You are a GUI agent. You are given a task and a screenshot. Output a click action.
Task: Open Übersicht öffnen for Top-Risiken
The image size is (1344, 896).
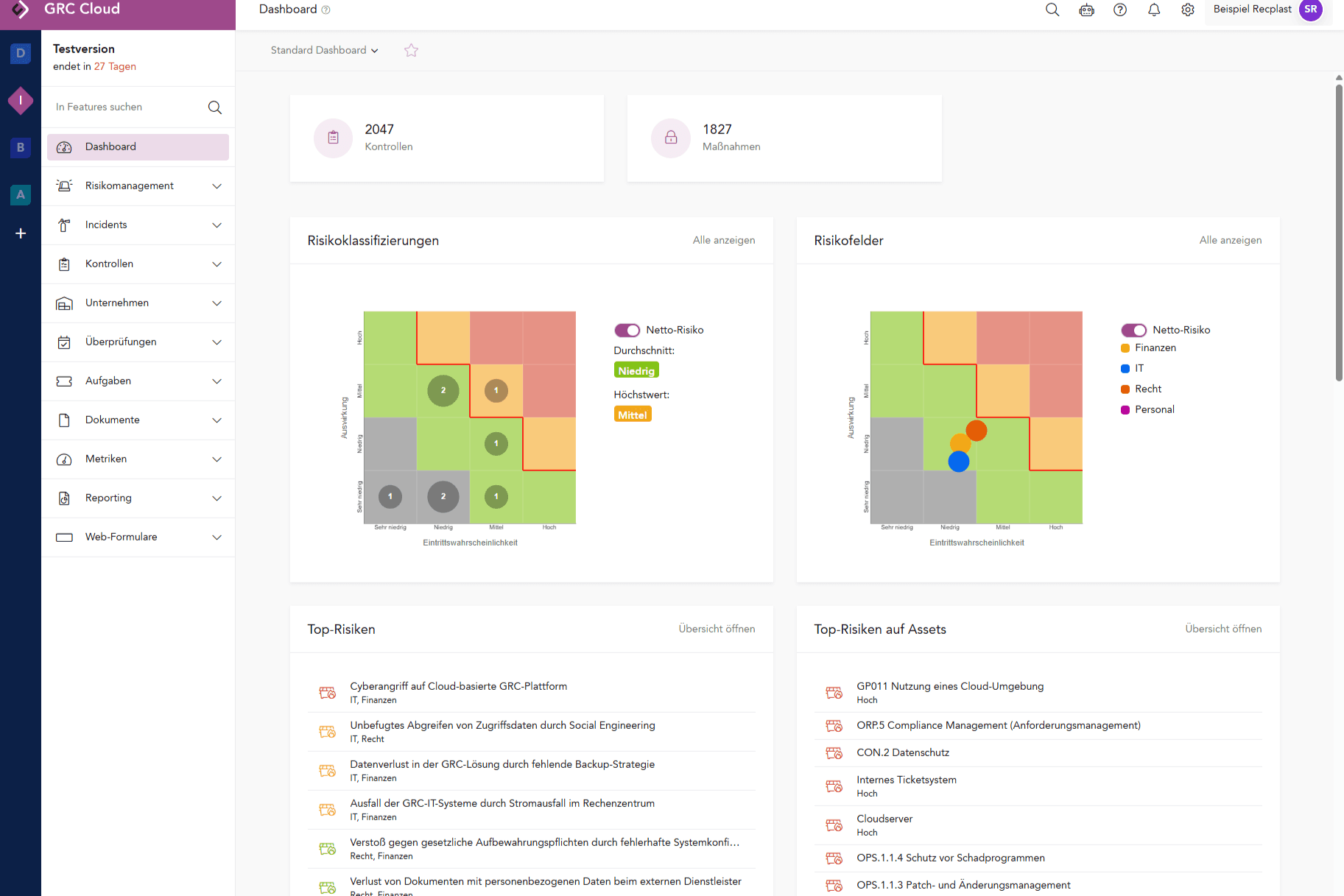point(716,629)
